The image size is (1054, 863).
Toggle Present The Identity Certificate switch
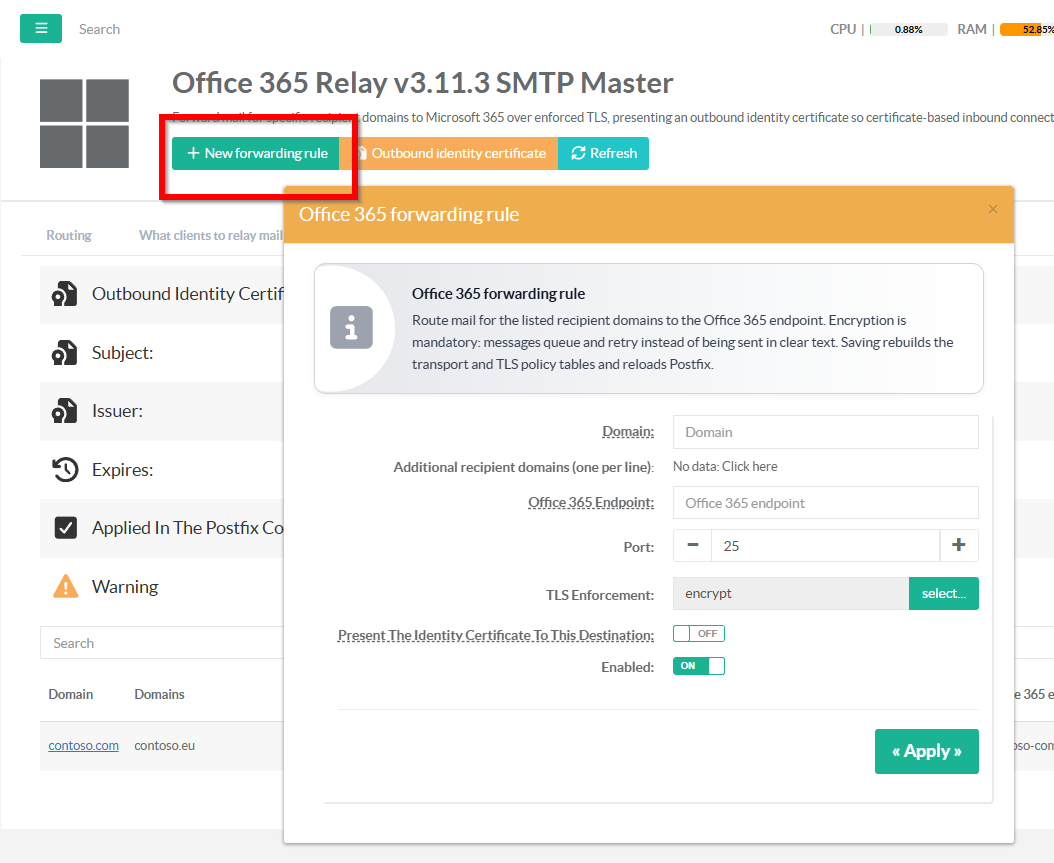click(698, 634)
